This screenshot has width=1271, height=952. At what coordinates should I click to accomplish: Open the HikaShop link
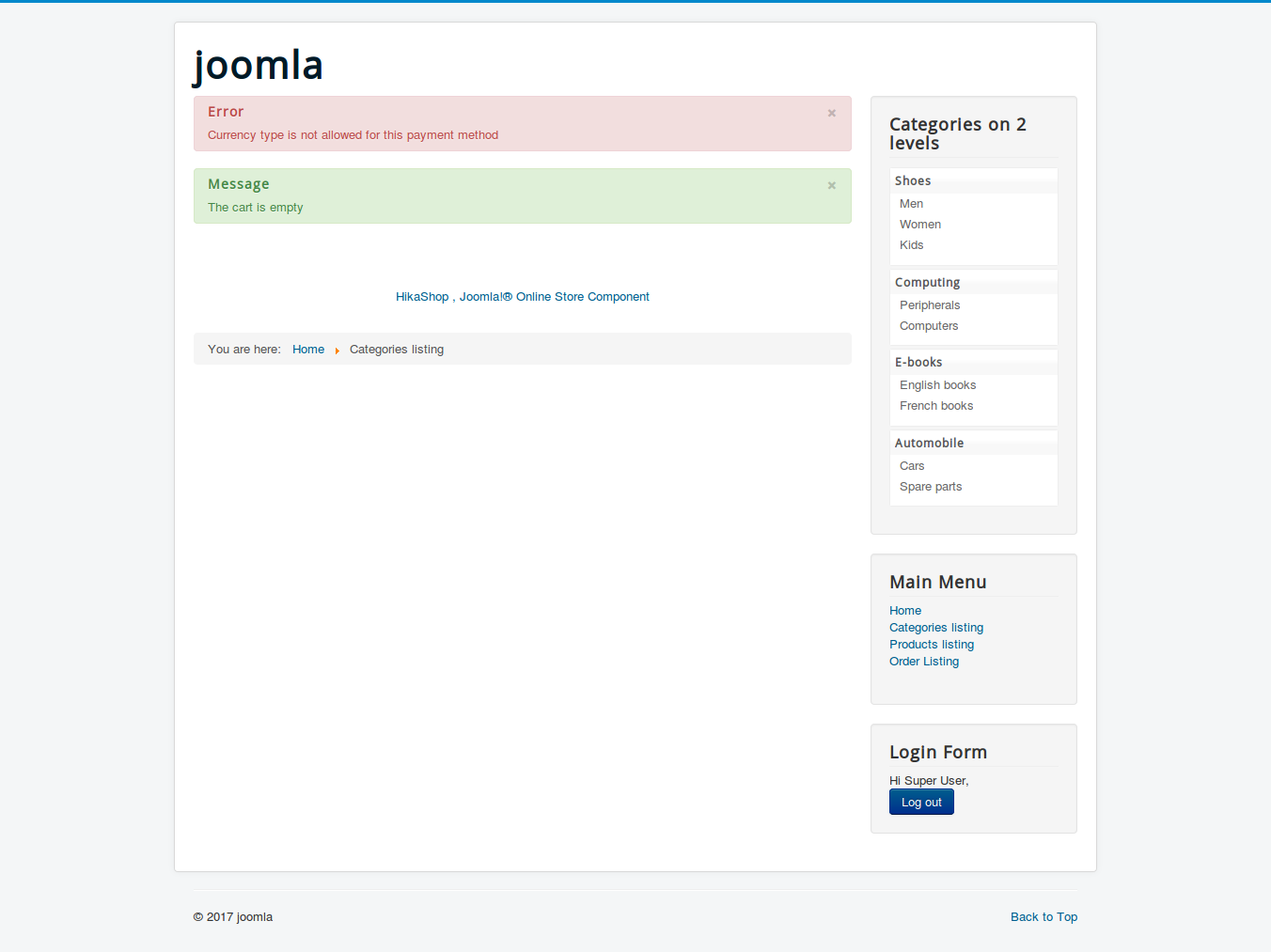click(422, 297)
